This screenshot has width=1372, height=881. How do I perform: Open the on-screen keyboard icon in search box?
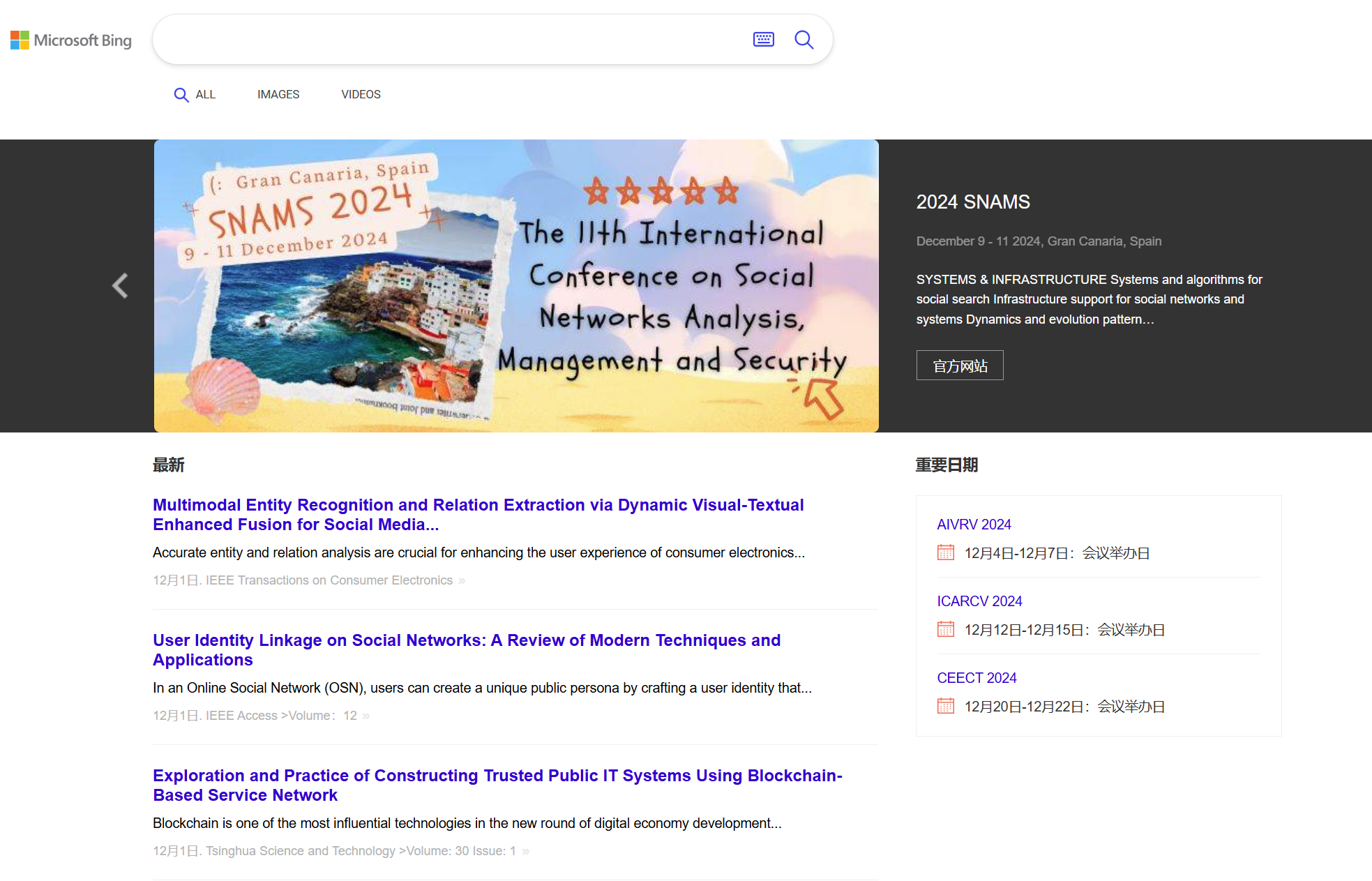tap(764, 40)
